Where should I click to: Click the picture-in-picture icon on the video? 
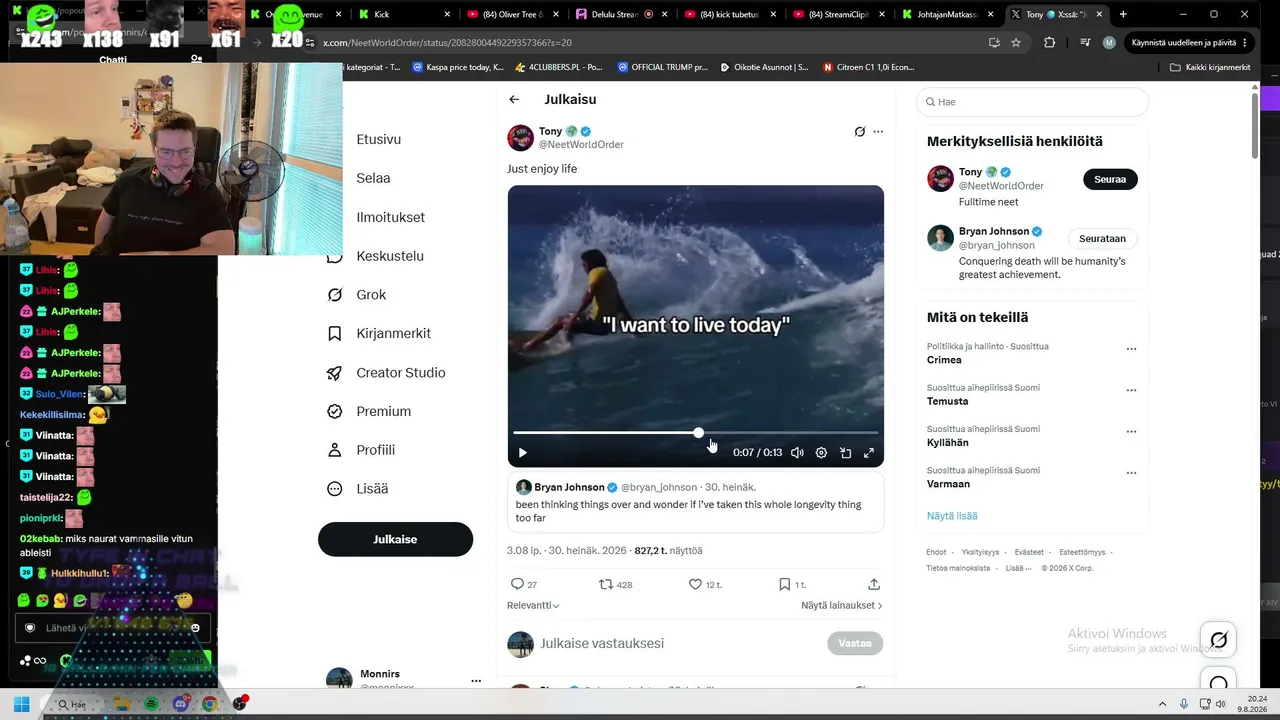[845, 453]
